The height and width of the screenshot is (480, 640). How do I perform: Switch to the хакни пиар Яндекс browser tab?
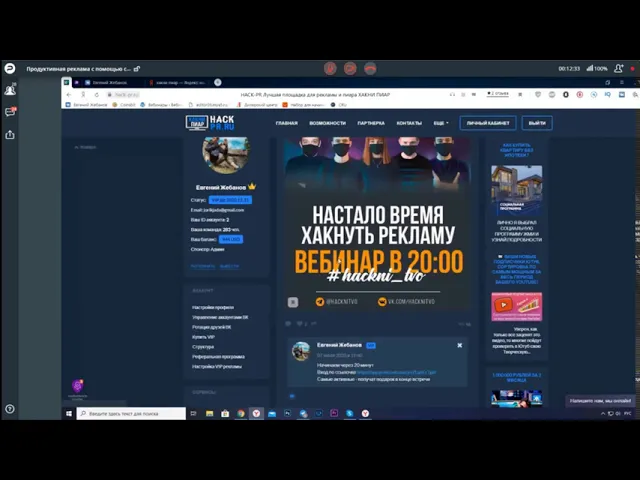pos(180,82)
